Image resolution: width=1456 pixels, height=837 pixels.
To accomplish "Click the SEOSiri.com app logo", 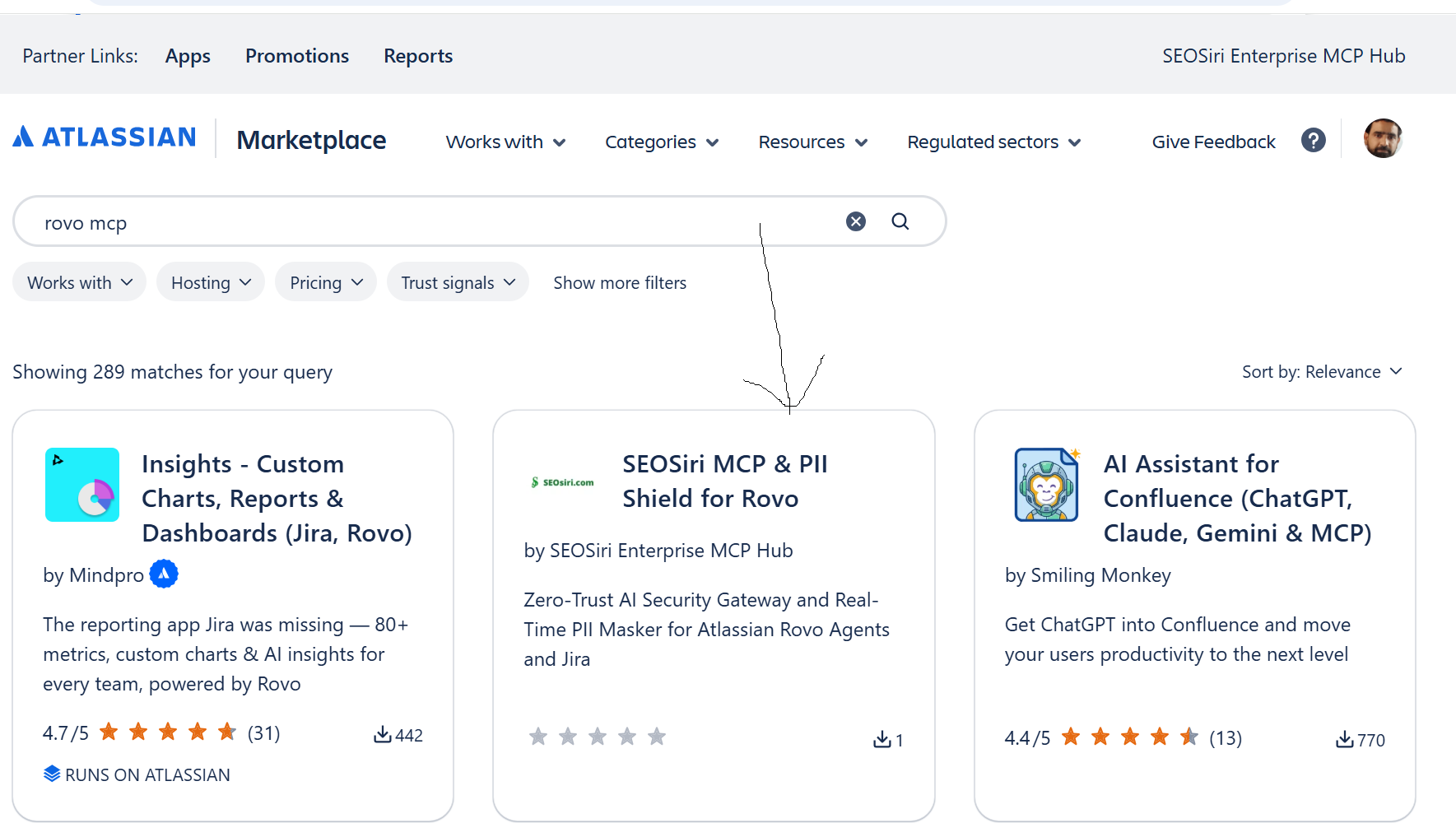I will (x=563, y=482).
